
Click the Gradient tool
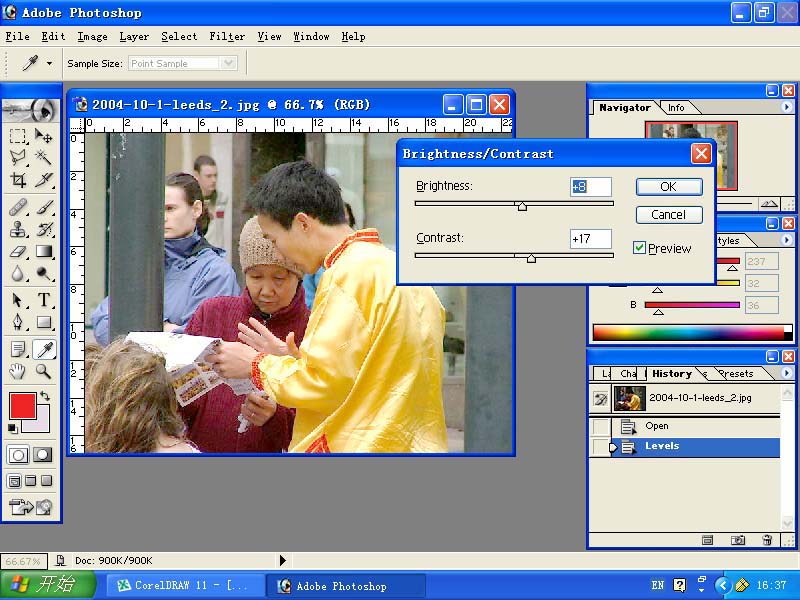click(x=44, y=252)
